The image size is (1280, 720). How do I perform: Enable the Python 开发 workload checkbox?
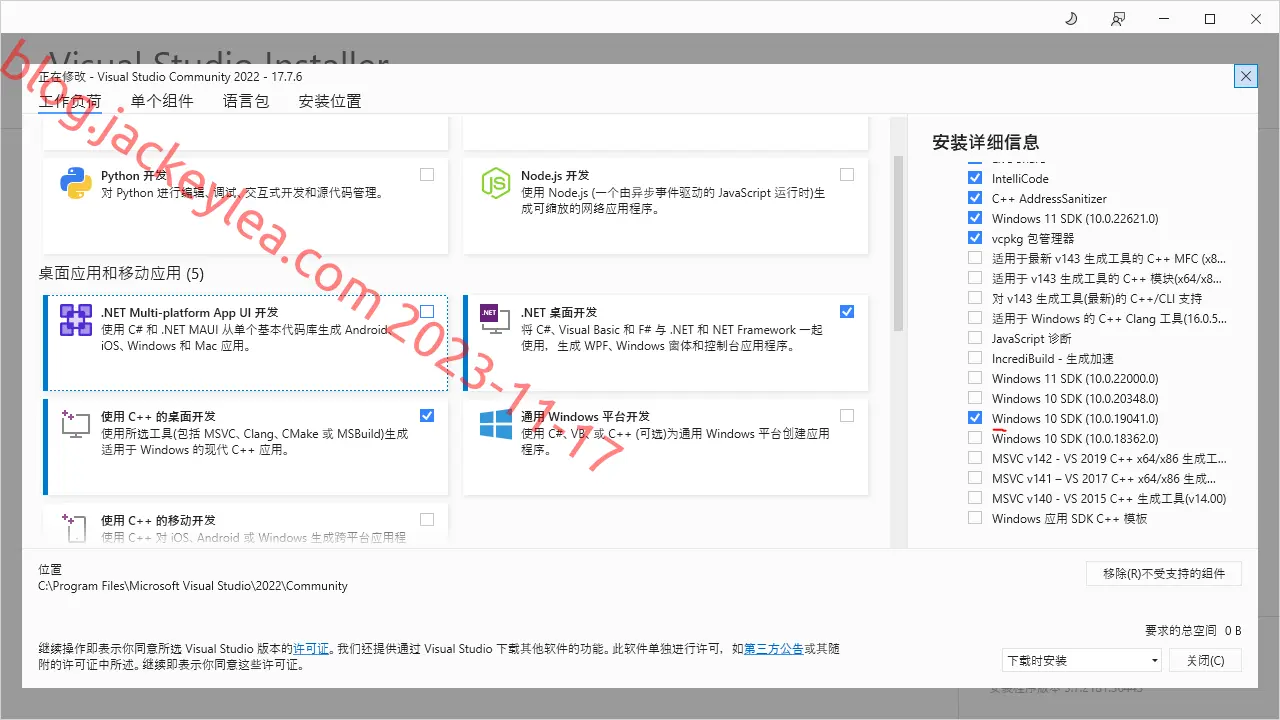tap(427, 174)
